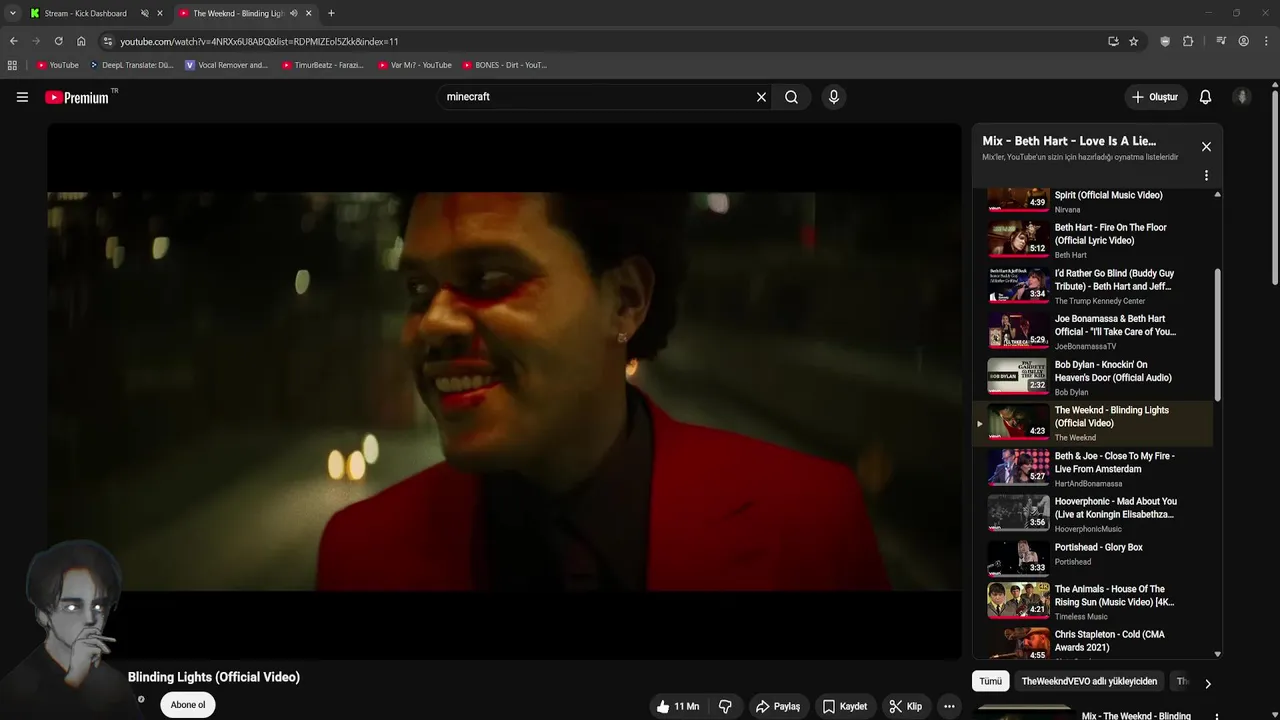This screenshot has height=720, width=1280.
Task: Open the browser home page
Action: click(81, 41)
